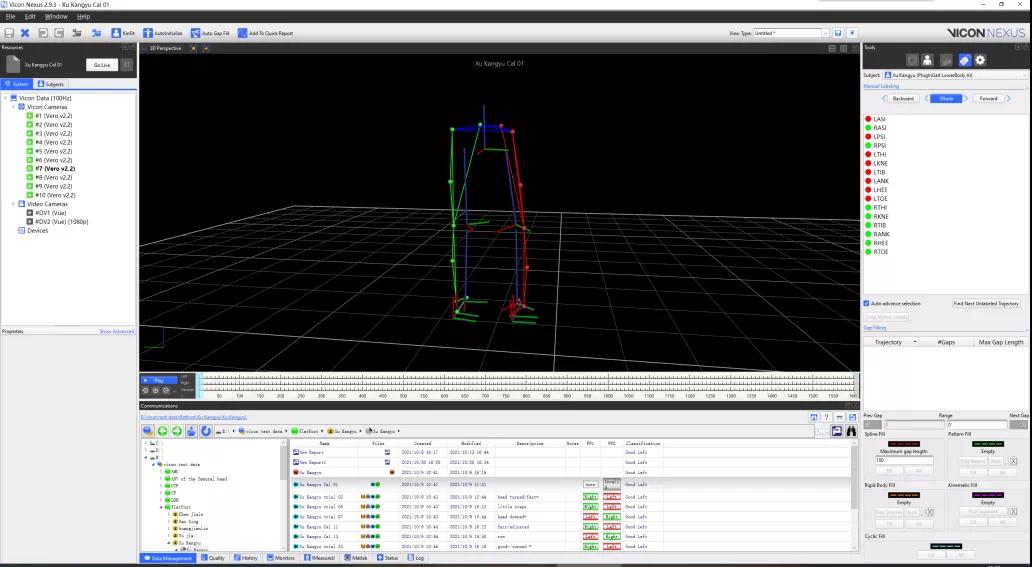Sort by the Trajectory column arrow
This screenshot has width=1032, height=567.
click(914, 342)
